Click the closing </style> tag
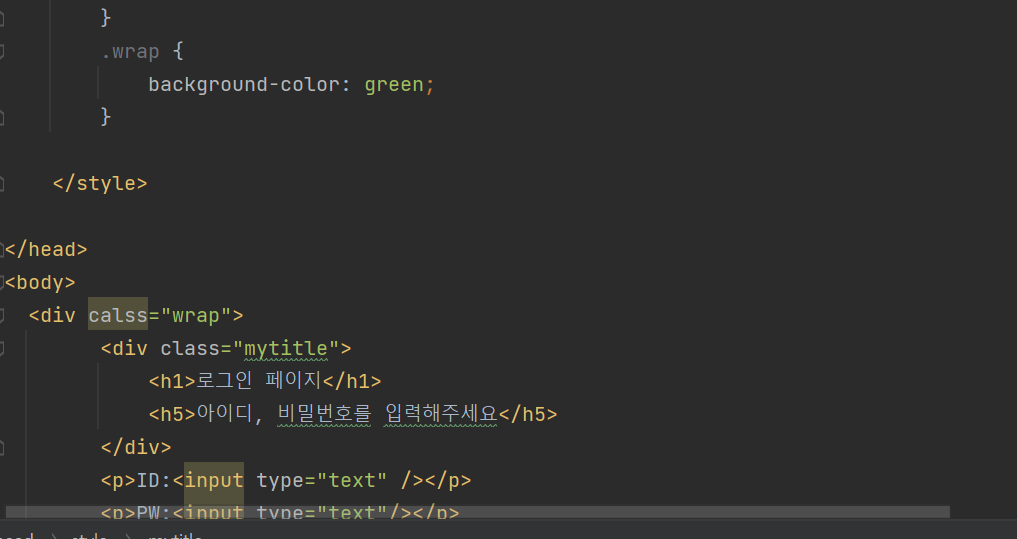The width and height of the screenshot is (1017, 539). click(101, 184)
